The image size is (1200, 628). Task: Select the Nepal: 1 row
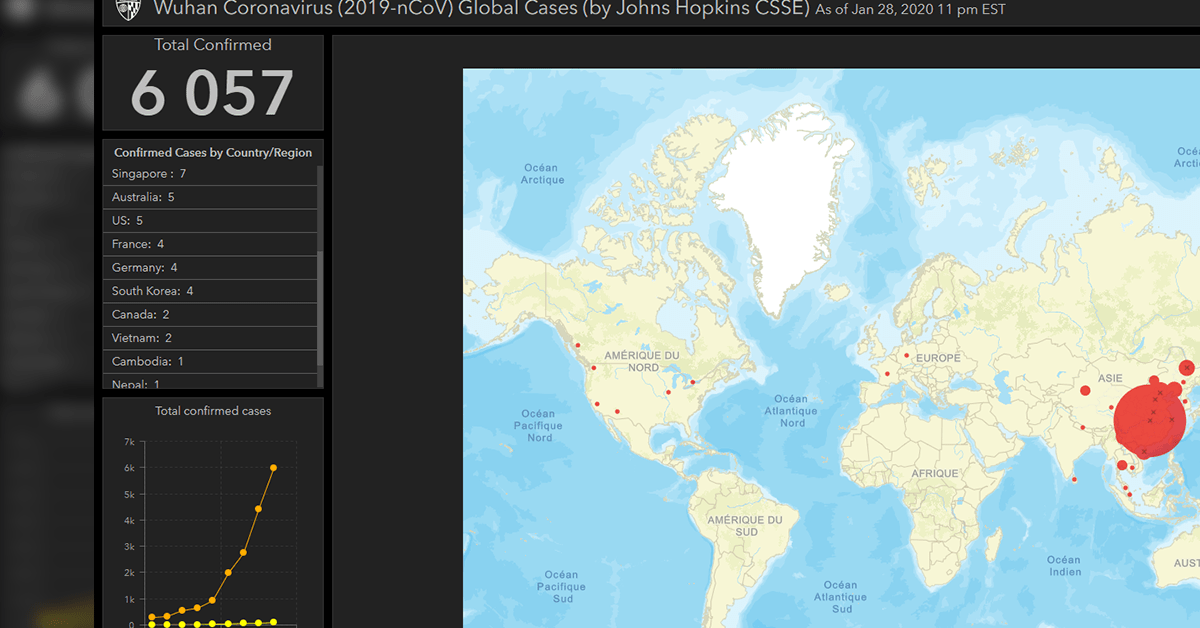click(210, 382)
